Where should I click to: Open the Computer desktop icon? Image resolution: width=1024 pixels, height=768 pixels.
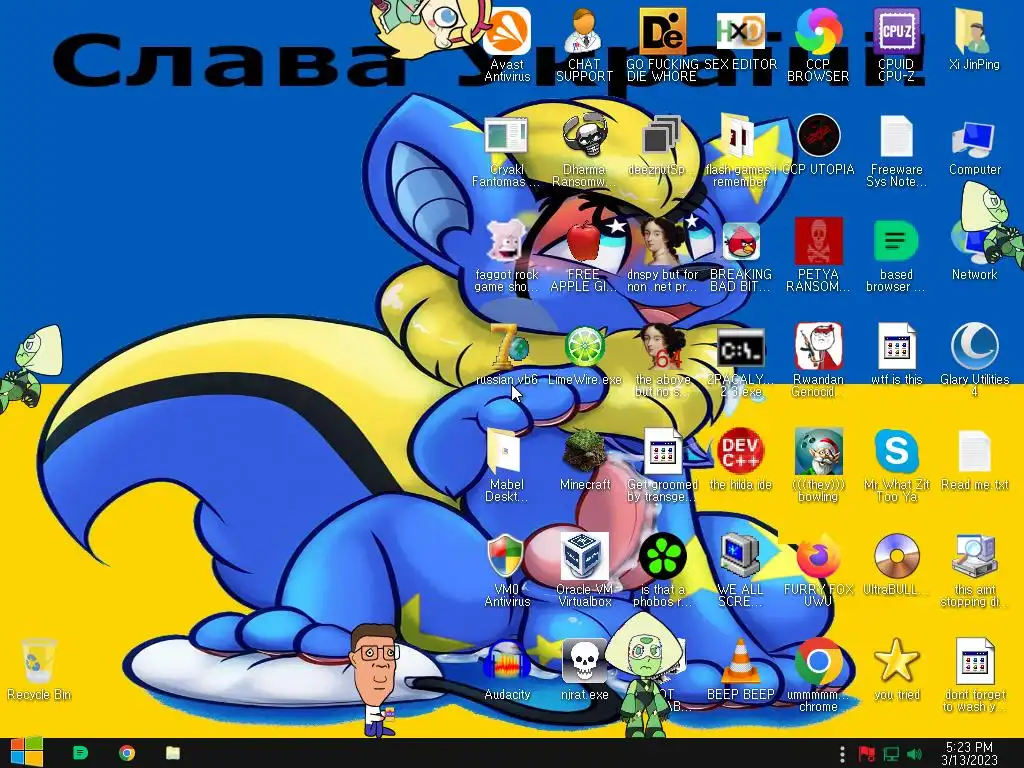tap(974, 147)
